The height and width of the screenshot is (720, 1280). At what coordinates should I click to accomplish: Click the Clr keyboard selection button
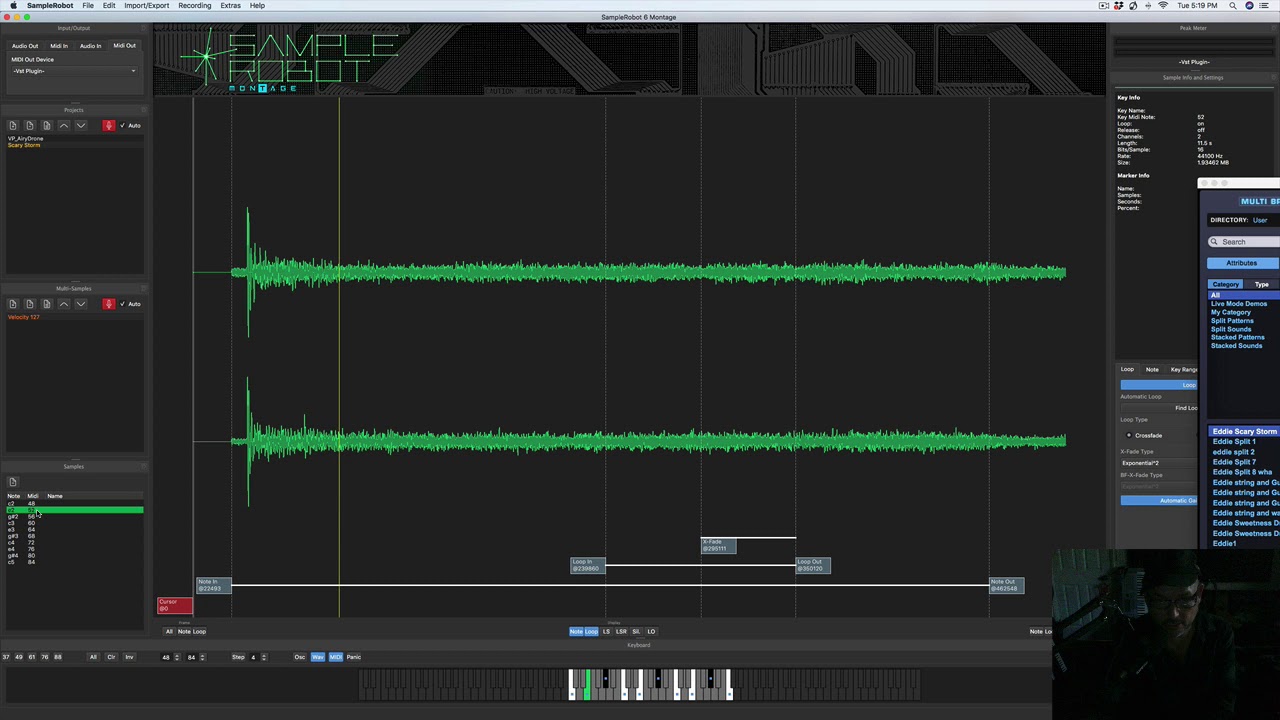click(x=111, y=657)
